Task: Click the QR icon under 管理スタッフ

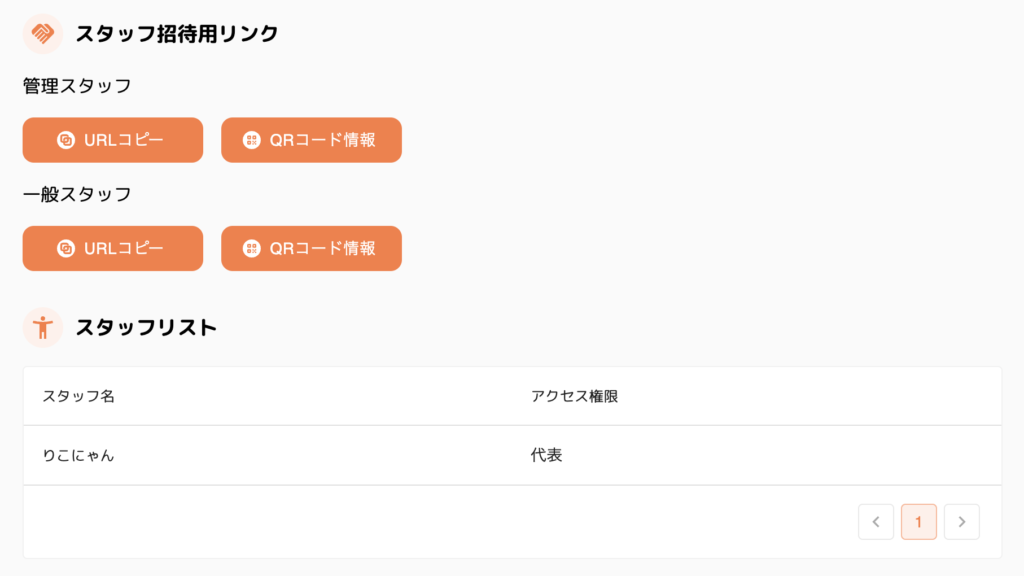Action: pos(251,140)
